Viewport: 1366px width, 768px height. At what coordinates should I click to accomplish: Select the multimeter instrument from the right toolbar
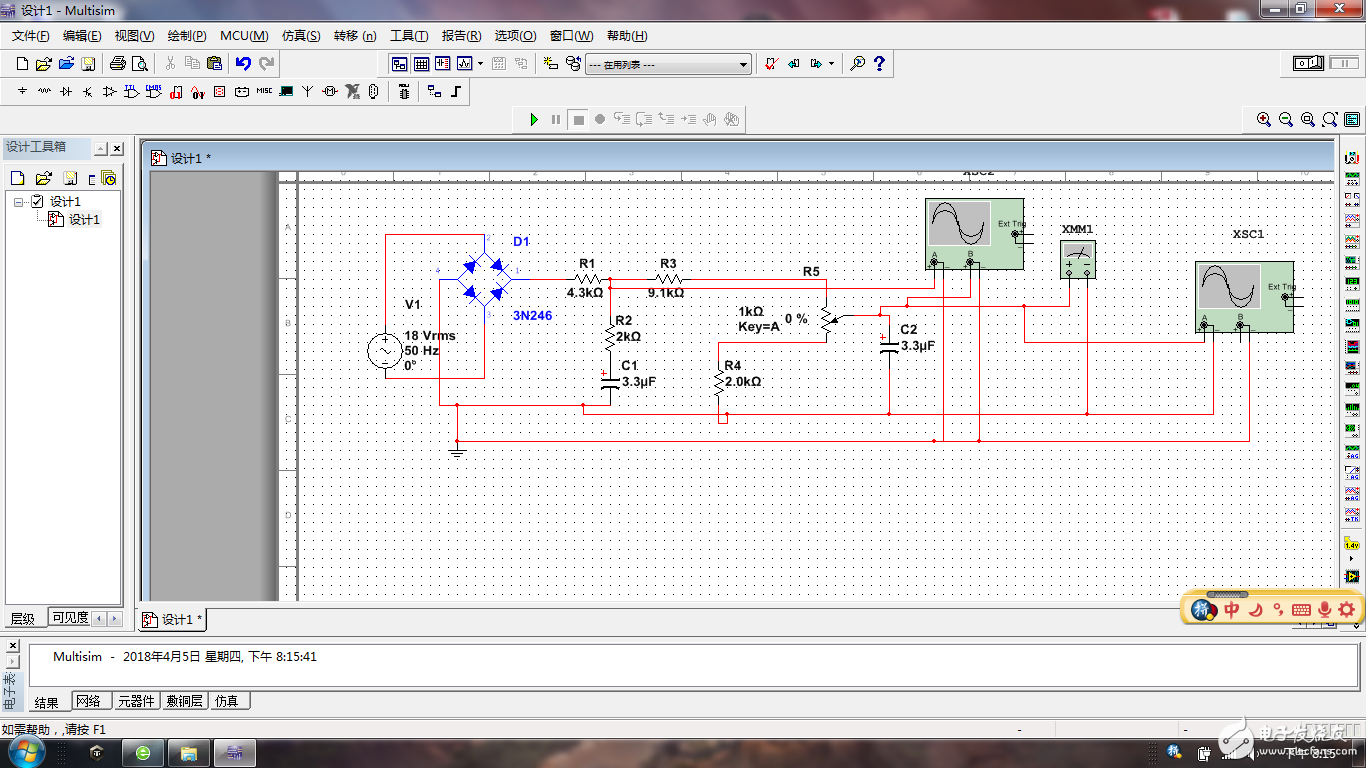pos(1353,158)
